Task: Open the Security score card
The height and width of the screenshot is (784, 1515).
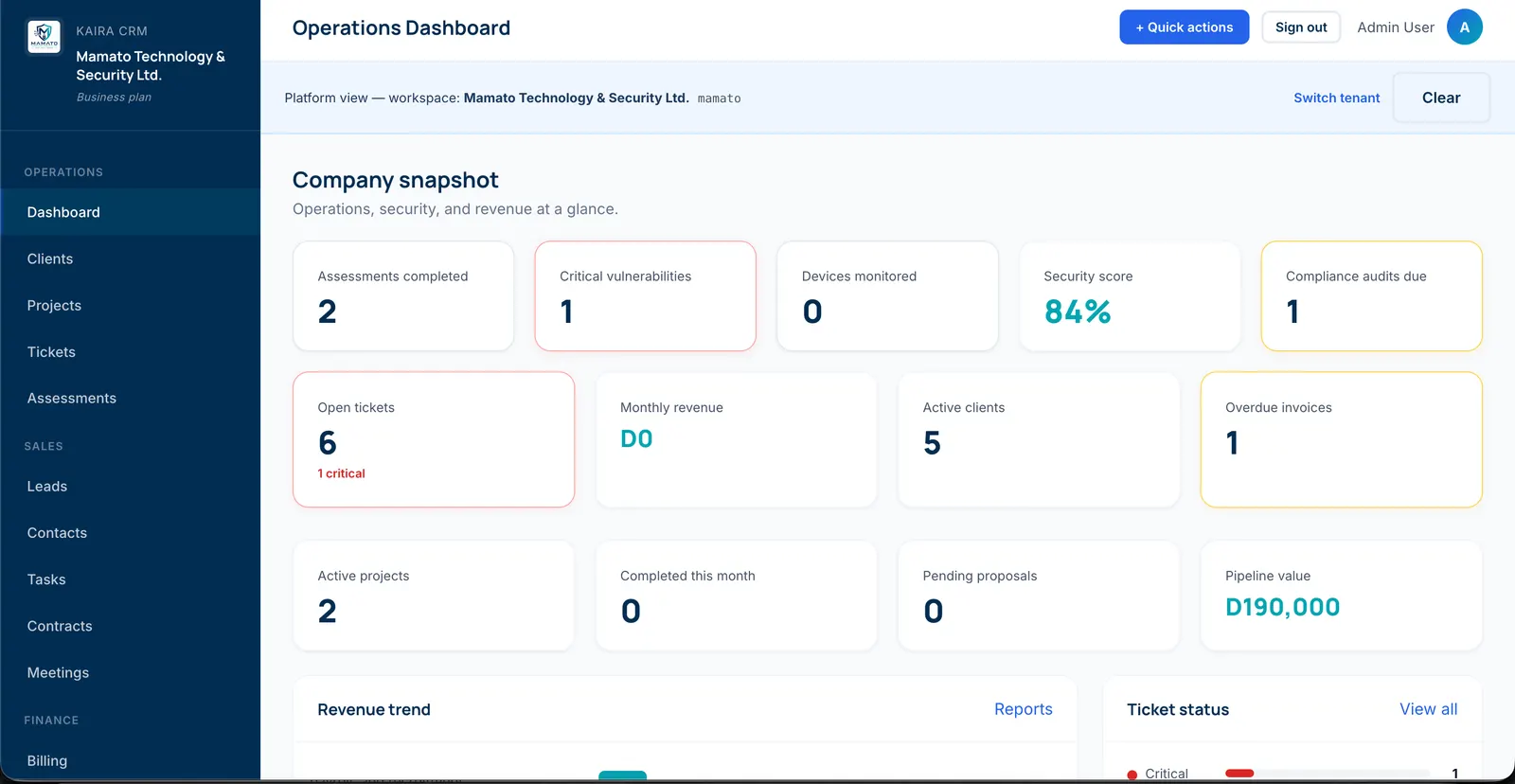Action: click(1130, 296)
